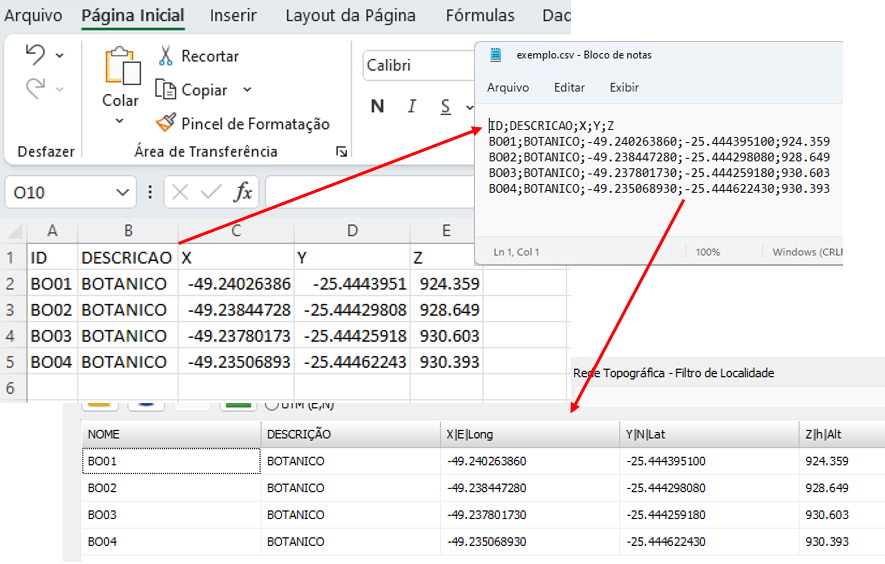This screenshot has height=564, width=885.
Task: Click the formula bar confirm checkmark icon
Action: tap(211, 193)
